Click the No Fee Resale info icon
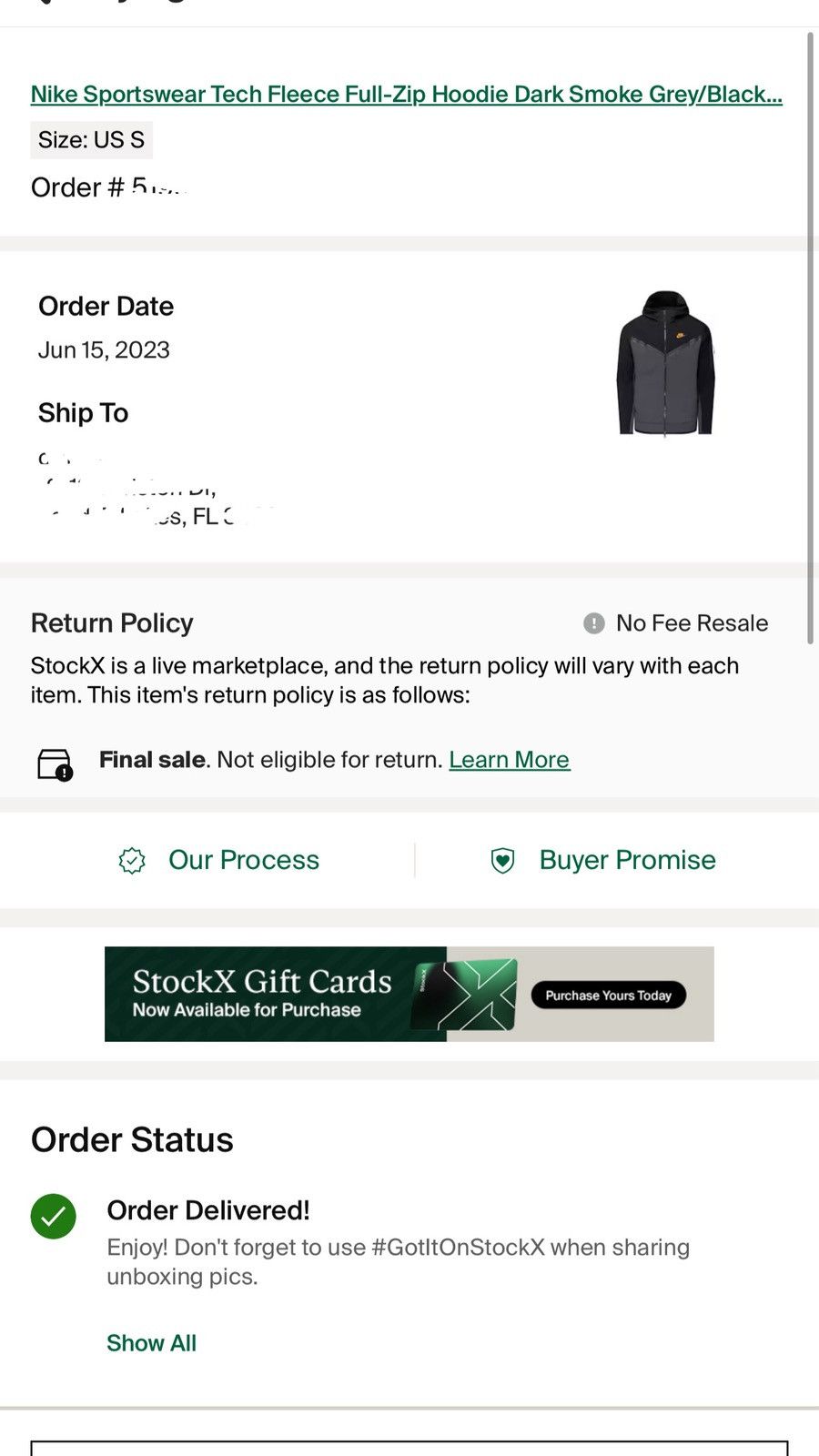Viewport: 819px width, 1456px height. click(593, 623)
